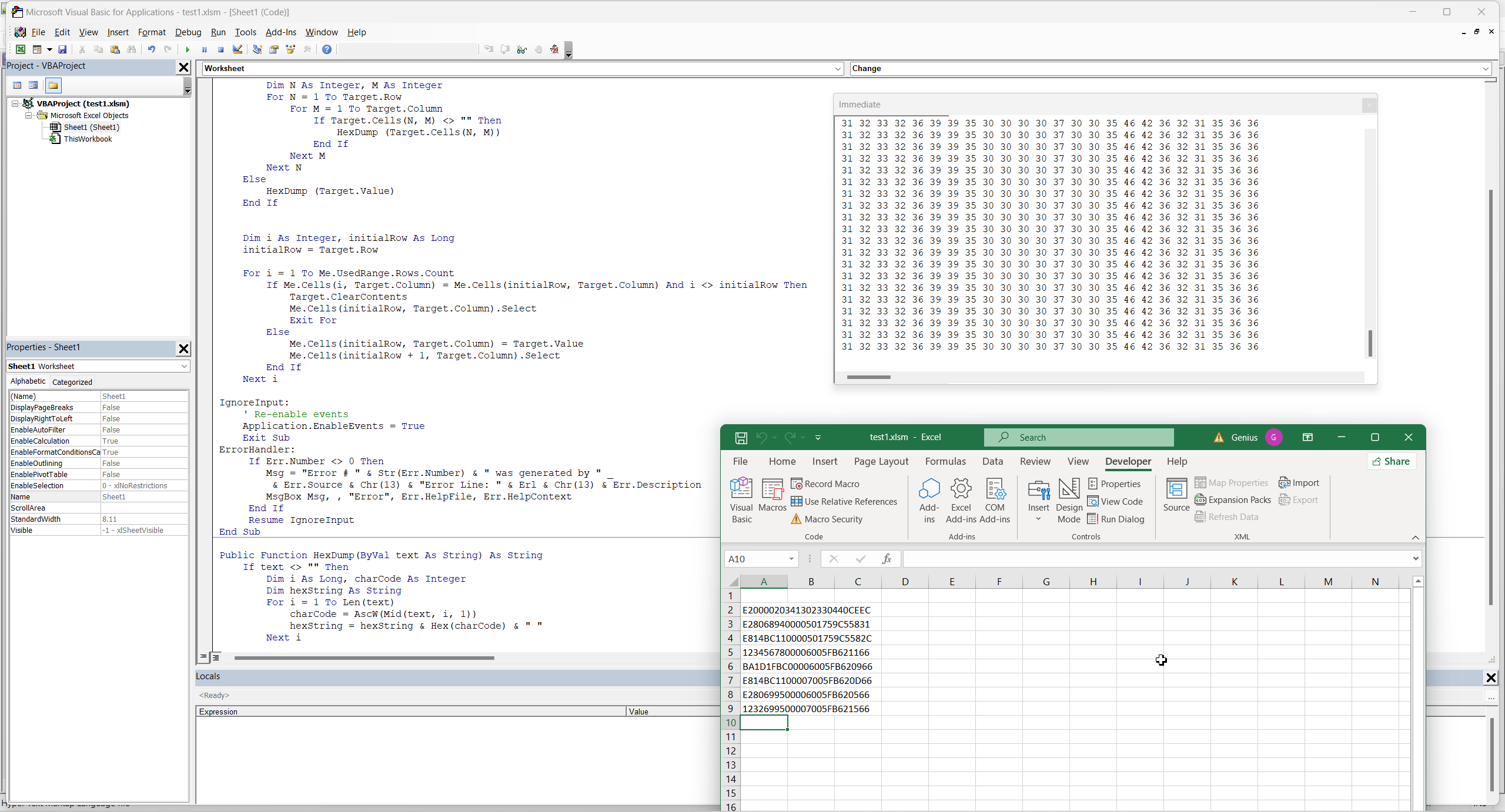Open the Worksheet object dropdown
The width and height of the screenshot is (1505, 812).
[x=838, y=69]
